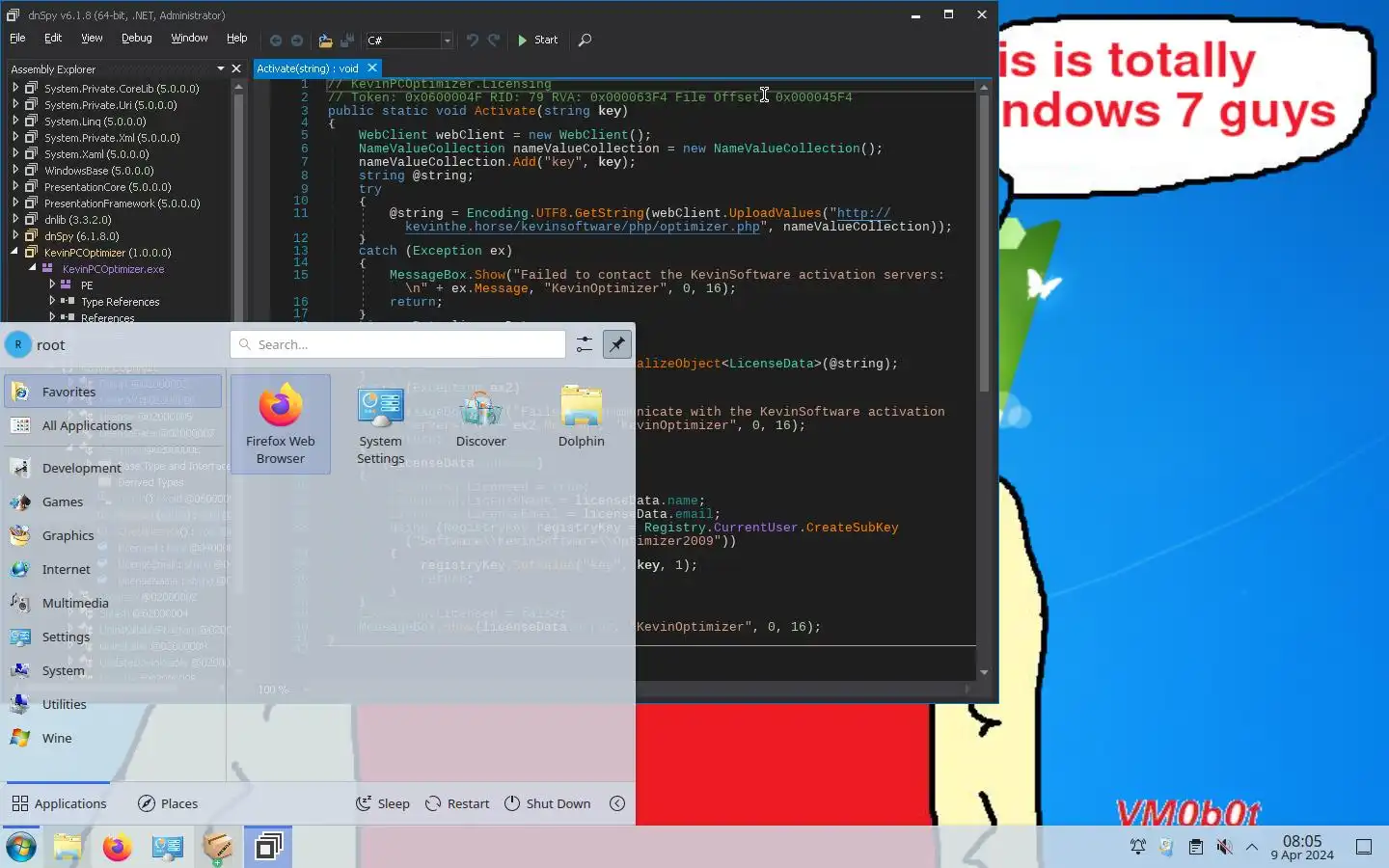Start debugging with the Start button
Viewport: 1389px width, 868px height.
(537, 40)
